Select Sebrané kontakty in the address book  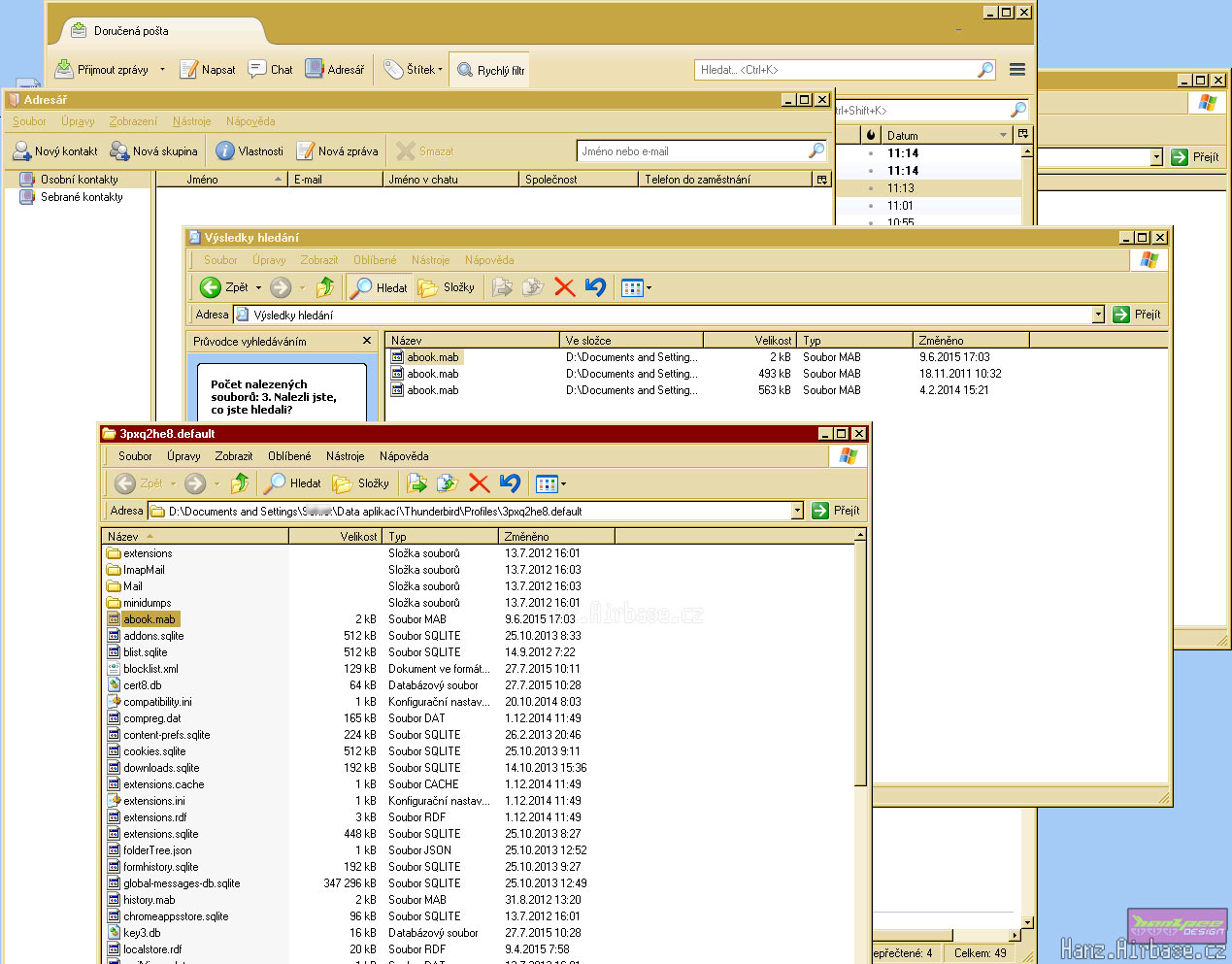pyautogui.click(x=82, y=197)
